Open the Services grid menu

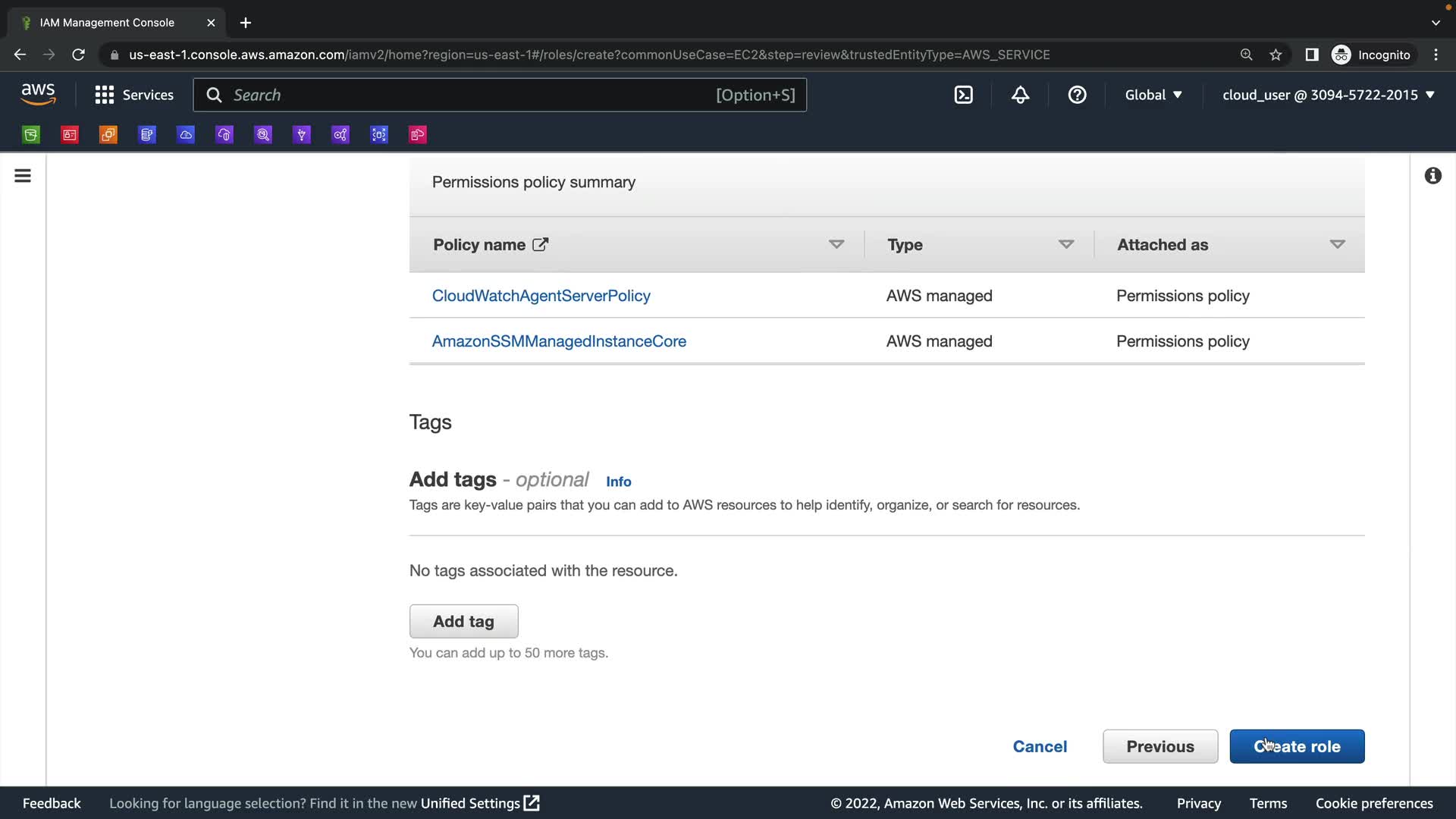tap(133, 95)
